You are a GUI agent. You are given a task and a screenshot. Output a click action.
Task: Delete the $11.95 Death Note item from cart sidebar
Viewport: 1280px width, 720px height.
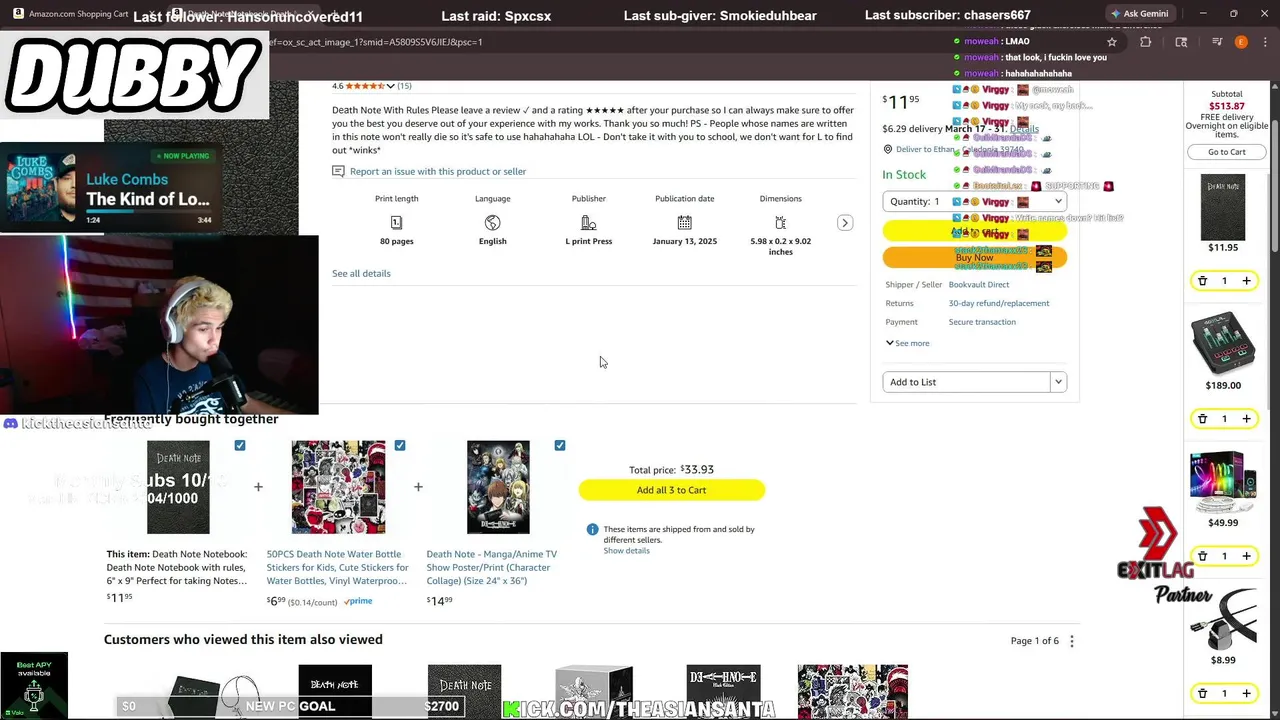coord(1203,281)
